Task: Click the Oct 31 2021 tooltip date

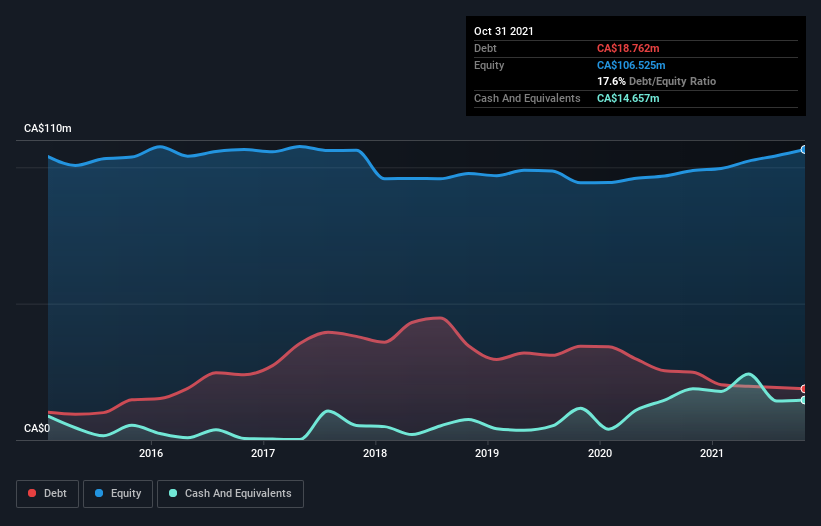Action: coord(504,31)
